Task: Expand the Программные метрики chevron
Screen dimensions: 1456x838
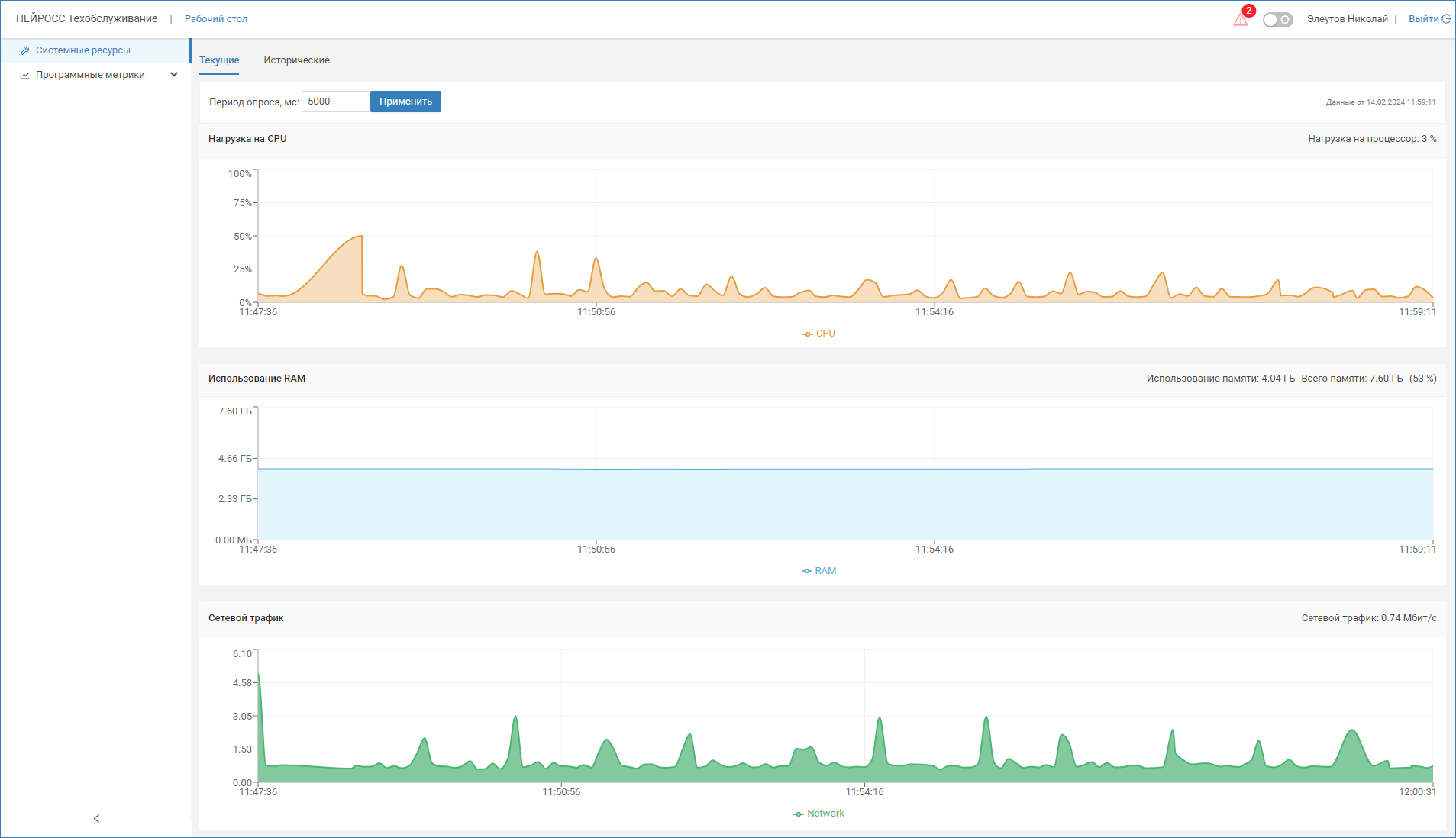Action: coord(174,75)
